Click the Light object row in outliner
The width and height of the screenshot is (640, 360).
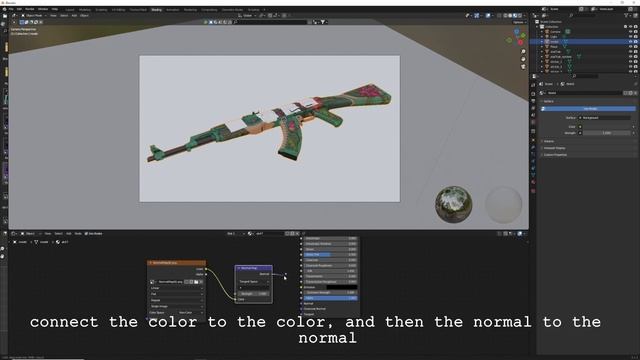pos(553,36)
